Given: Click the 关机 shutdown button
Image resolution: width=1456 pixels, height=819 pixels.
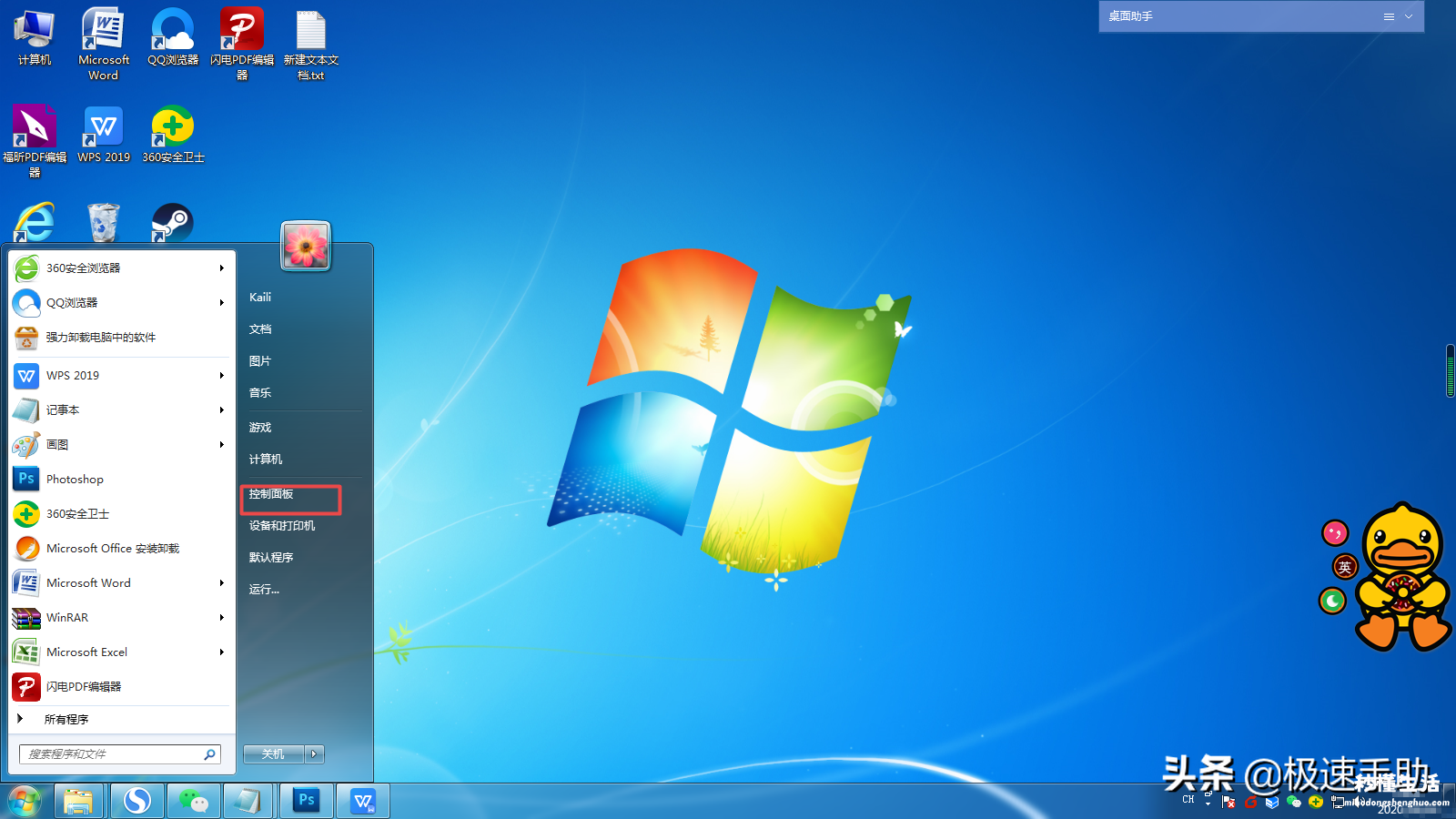Looking at the screenshot, I should (273, 754).
